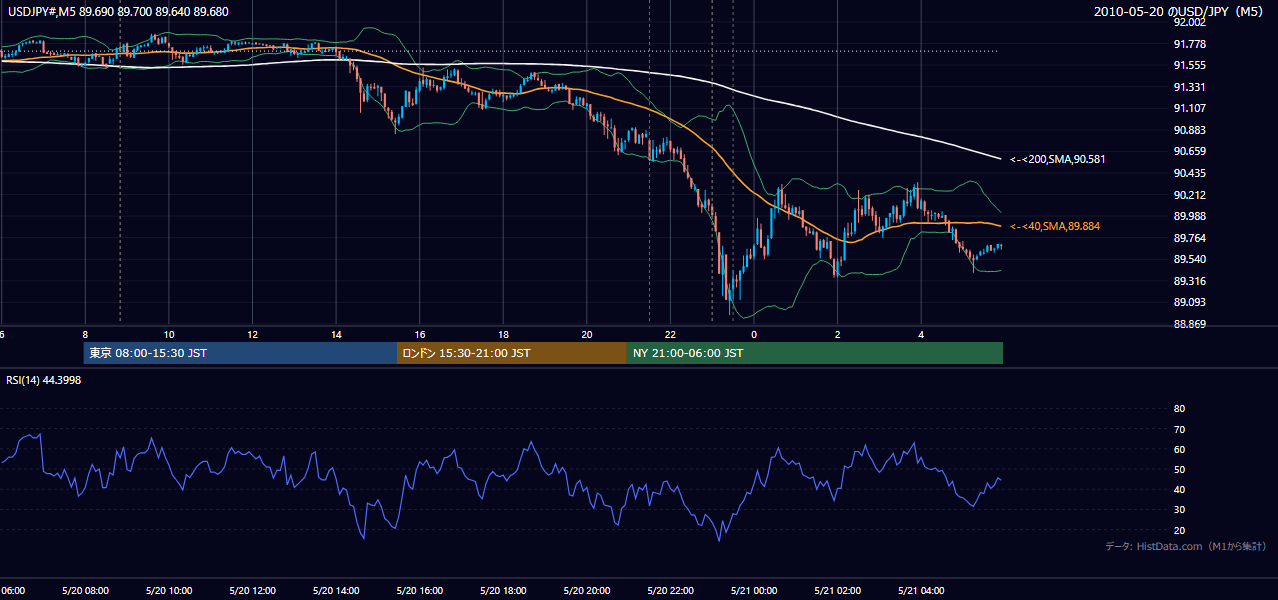Click hour marker 16 under the price chart

pyautogui.click(x=420, y=335)
